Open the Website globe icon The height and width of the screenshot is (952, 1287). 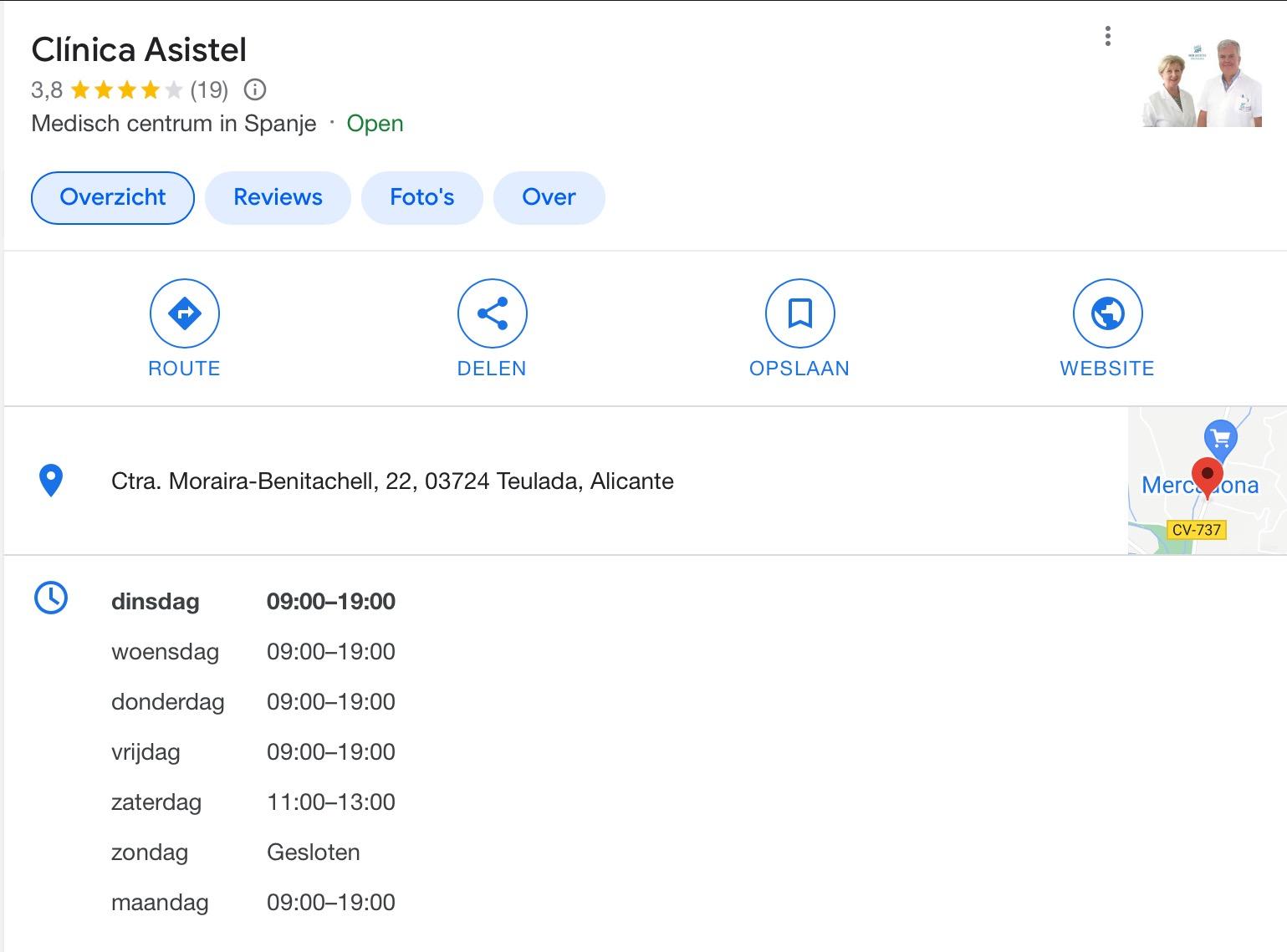tap(1107, 313)
